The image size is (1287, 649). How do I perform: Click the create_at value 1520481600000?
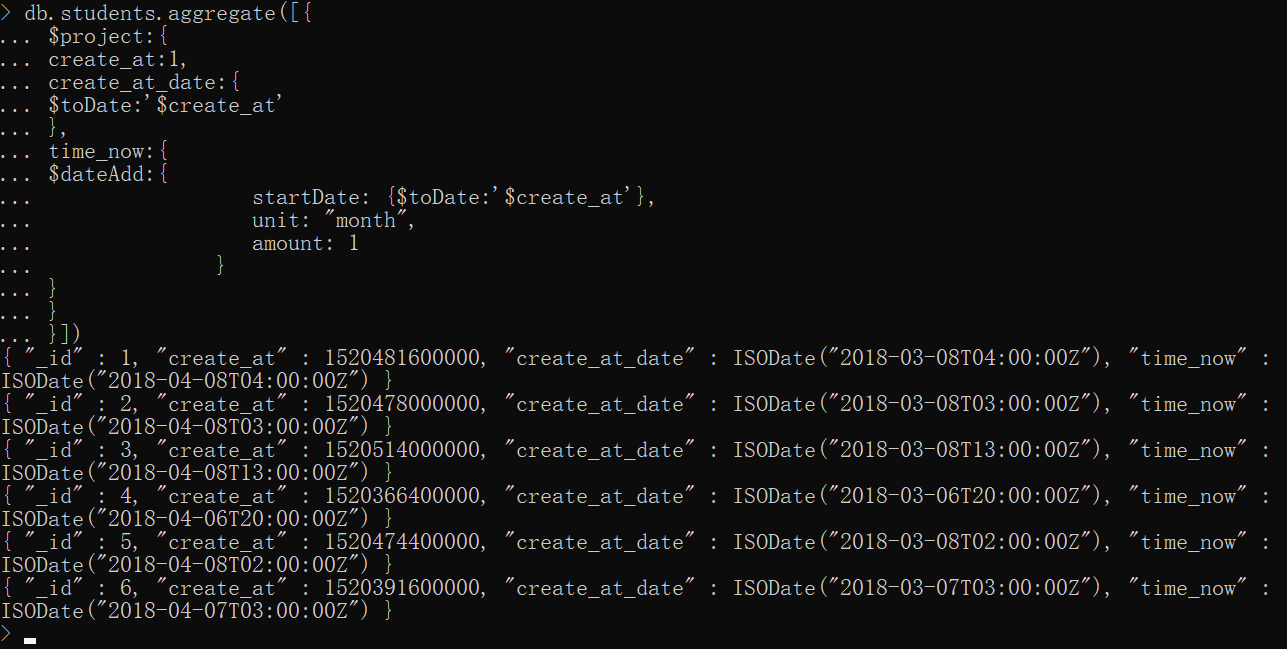[x=403, y=358]
